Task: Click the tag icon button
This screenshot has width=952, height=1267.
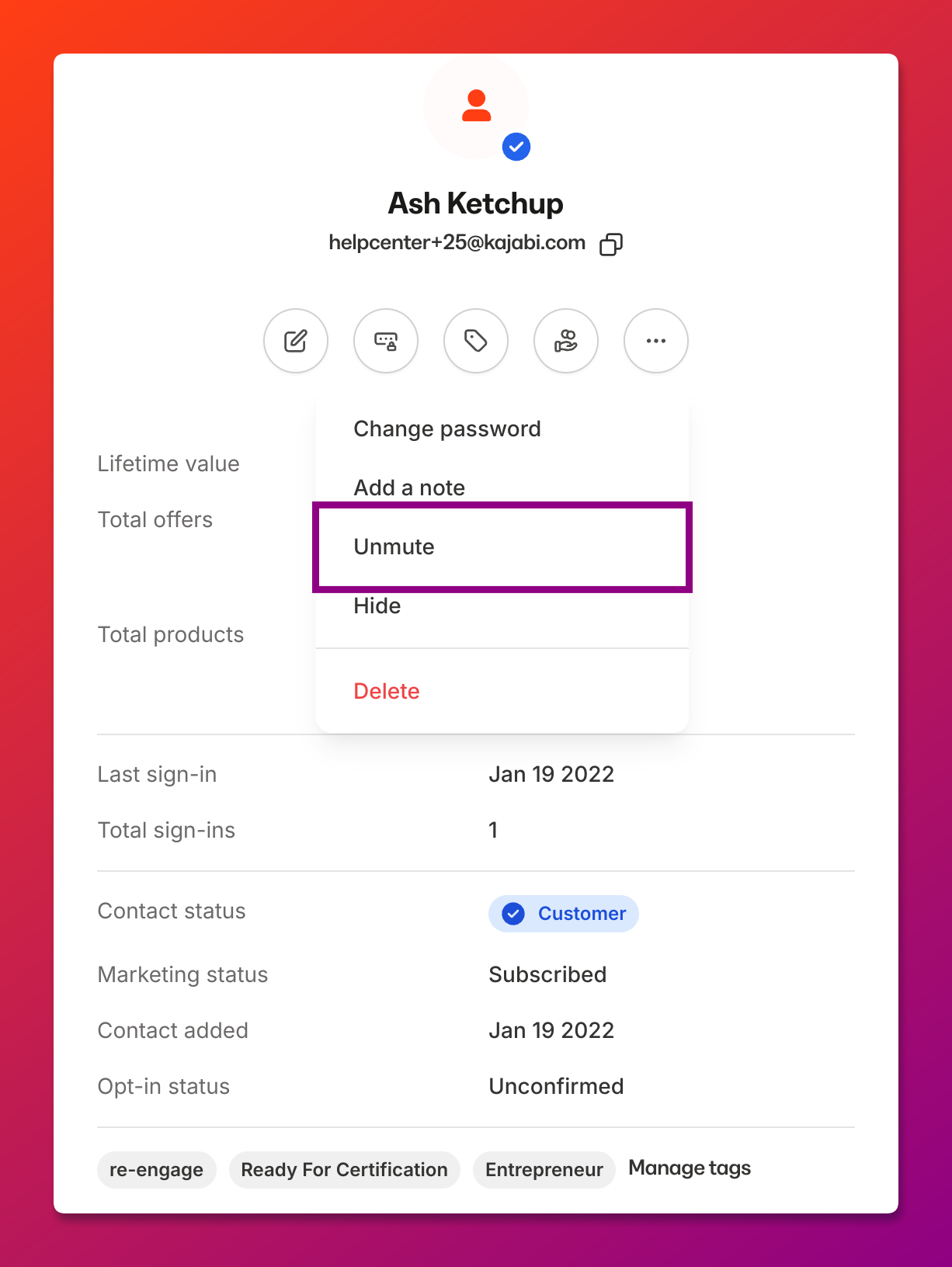Action: click(x=476, y=341)
